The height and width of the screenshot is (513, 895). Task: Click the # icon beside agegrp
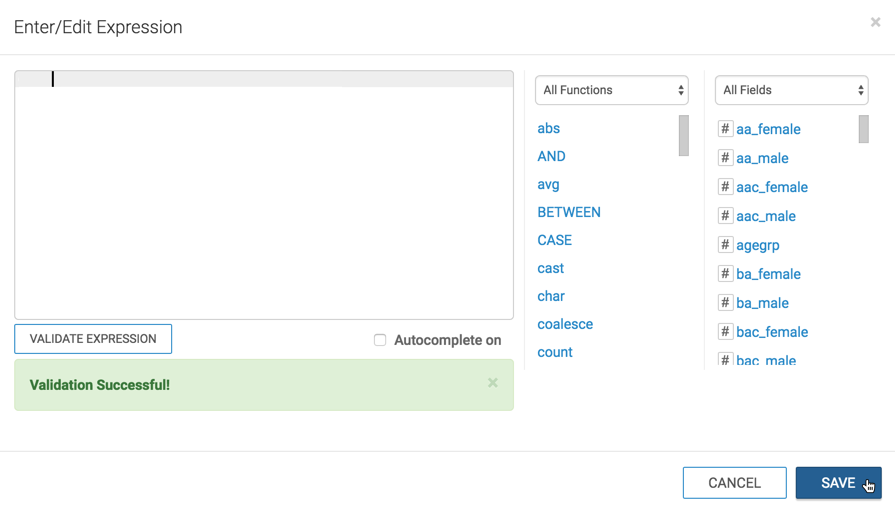click(726, 245)
